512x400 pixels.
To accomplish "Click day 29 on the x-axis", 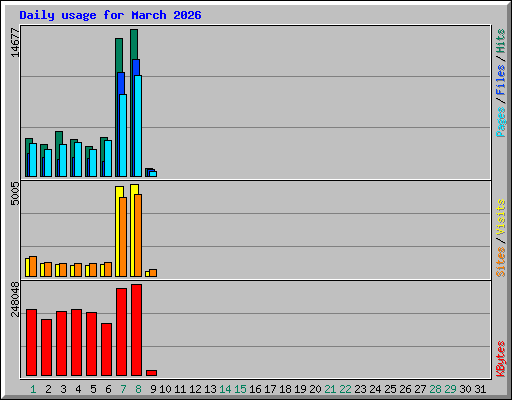I will pyautogui.click(x=450, y=389).
